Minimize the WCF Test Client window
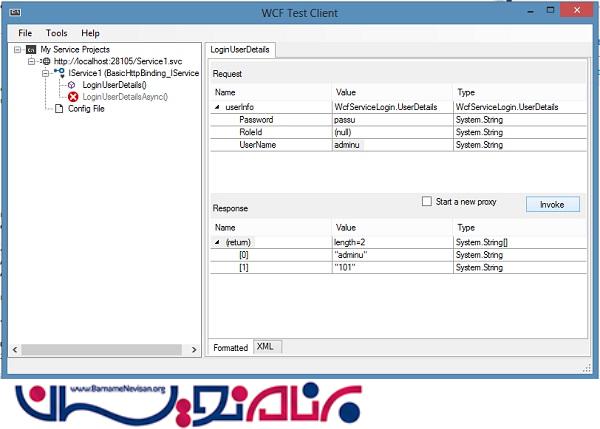The width and height of the screenshot is (600, 429). tap(530, 11)
